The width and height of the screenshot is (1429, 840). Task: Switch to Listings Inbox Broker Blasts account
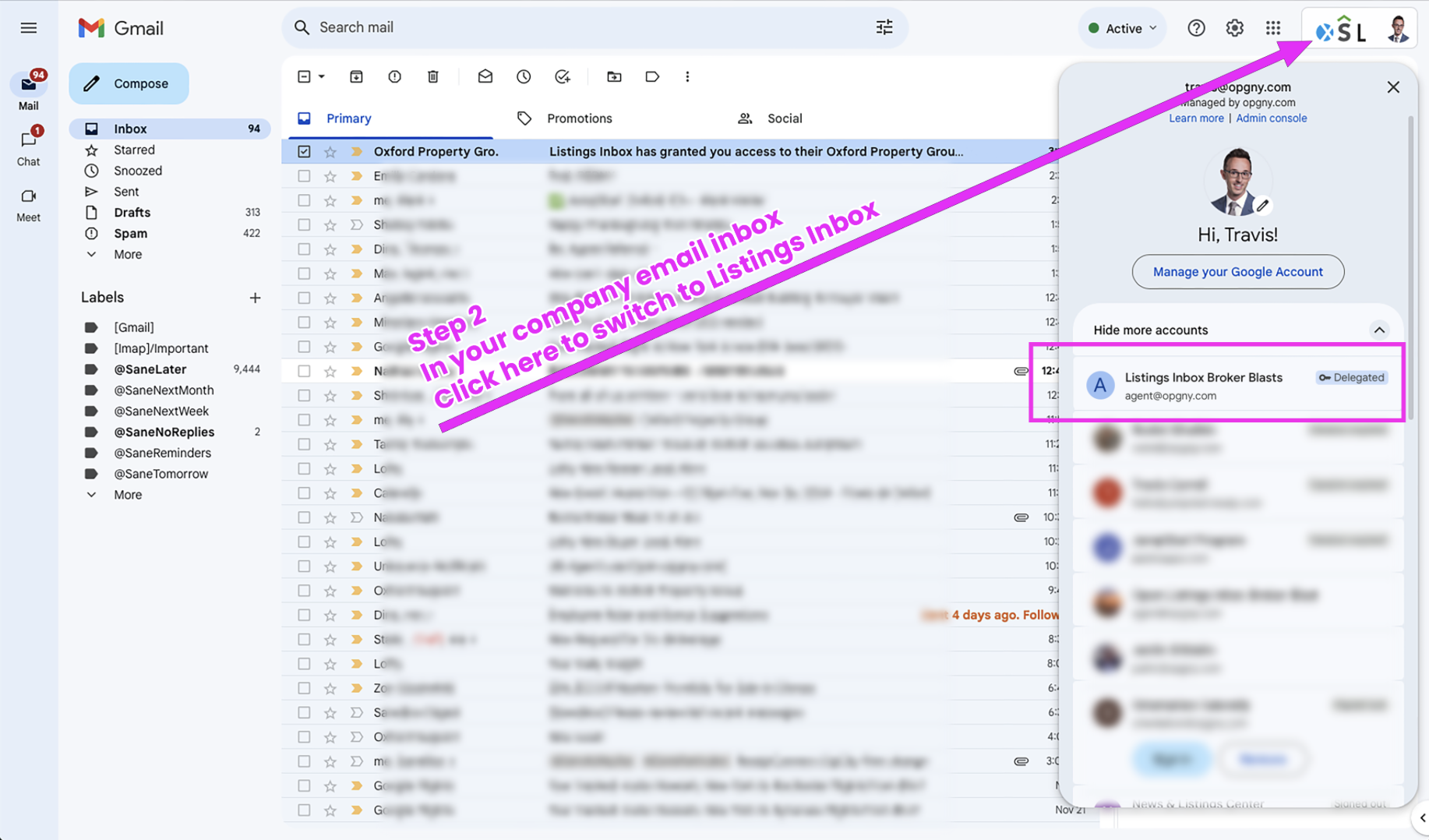(x=1237, y=386)
